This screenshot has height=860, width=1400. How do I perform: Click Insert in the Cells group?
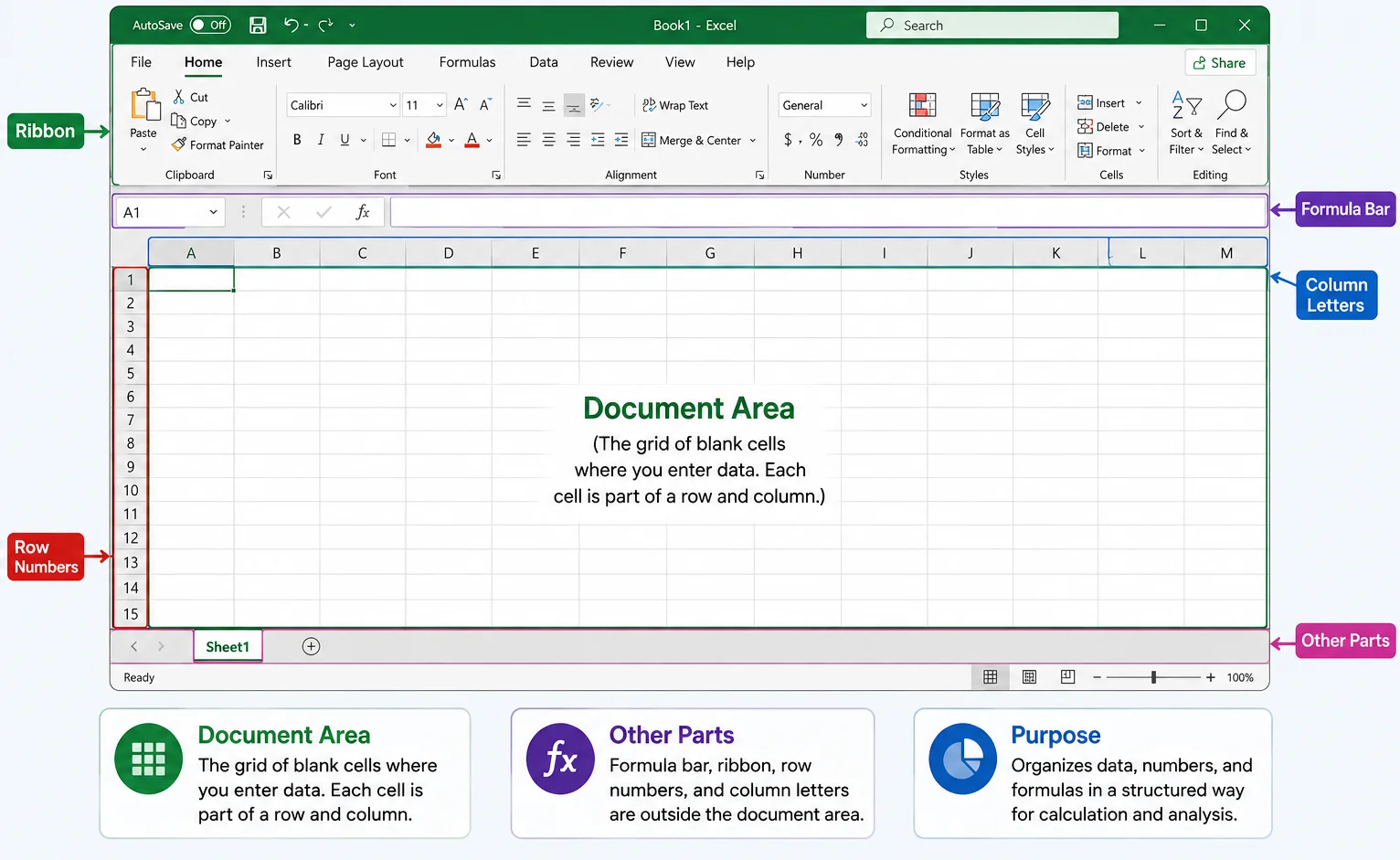[x=1109, y=102]
